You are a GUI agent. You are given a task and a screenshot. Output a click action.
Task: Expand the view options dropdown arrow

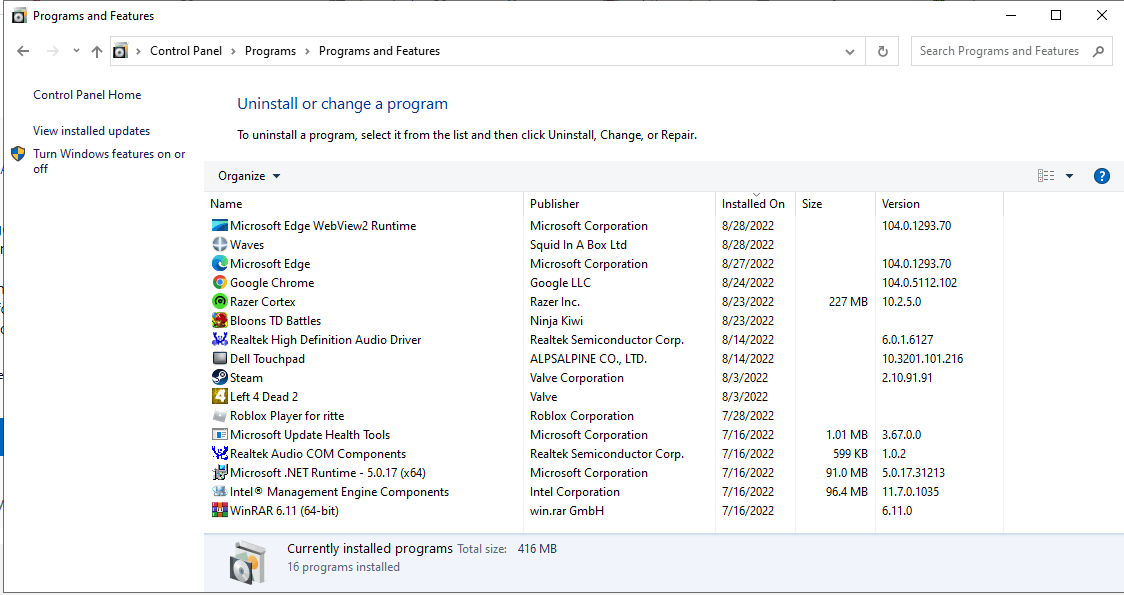(1069, 176)
